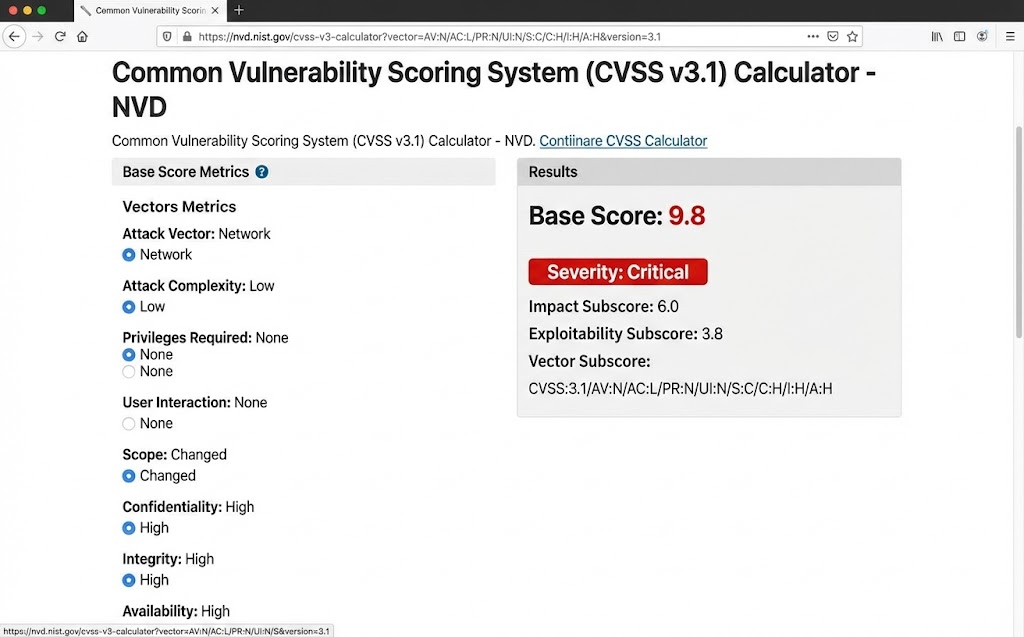1024x637 pixels.
Task: Open the Firefox hamburger menu
Action: [1010, 36]
